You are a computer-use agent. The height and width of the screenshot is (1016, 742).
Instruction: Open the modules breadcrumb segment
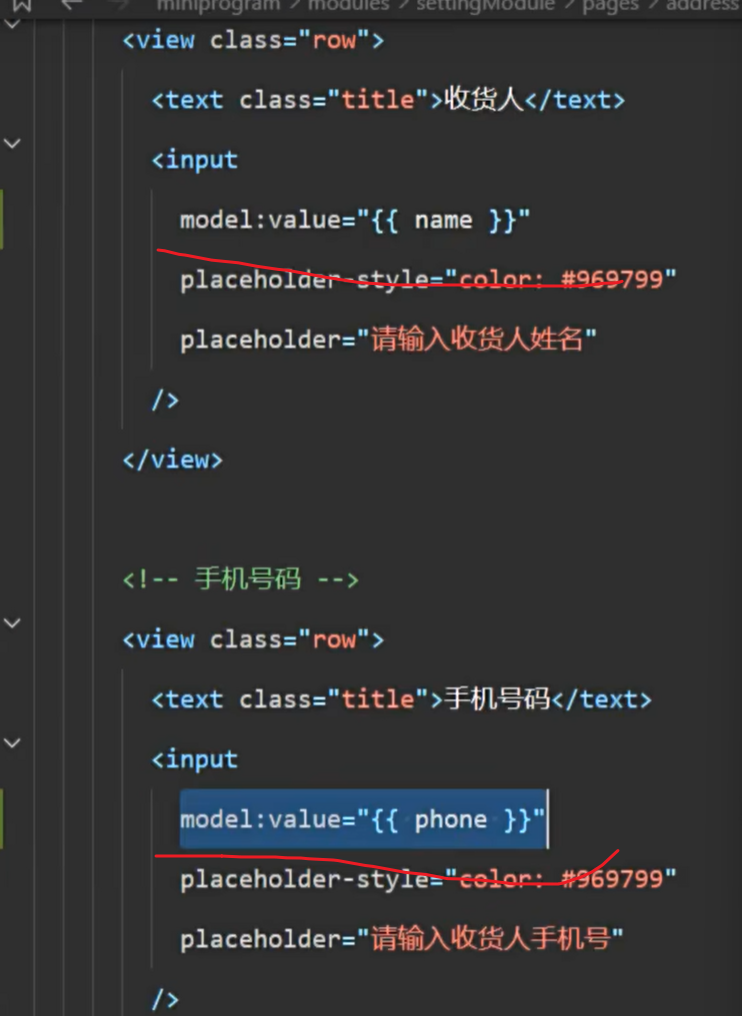(348, 5)
